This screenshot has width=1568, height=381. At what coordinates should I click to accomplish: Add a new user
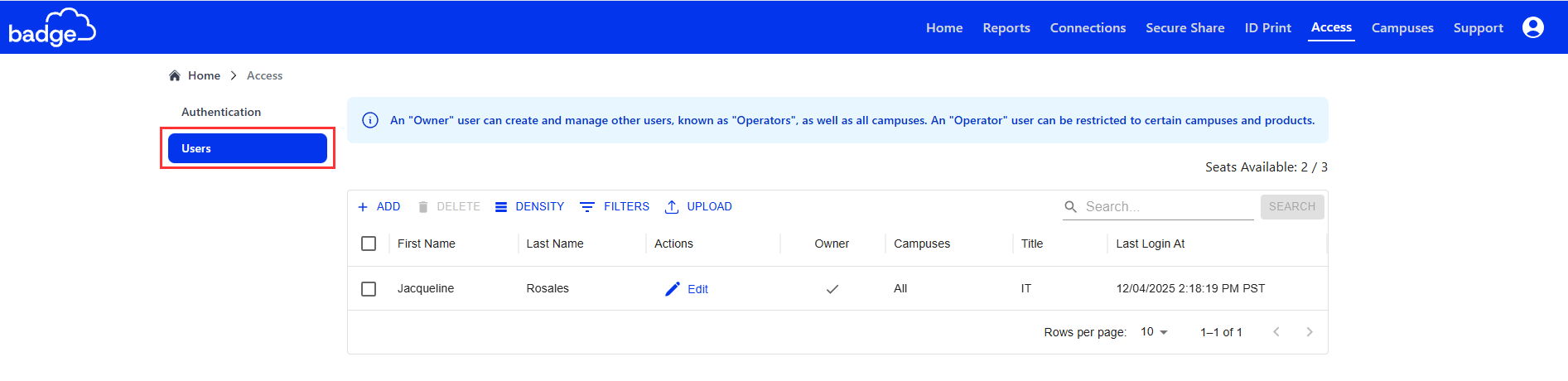point(379,206)
